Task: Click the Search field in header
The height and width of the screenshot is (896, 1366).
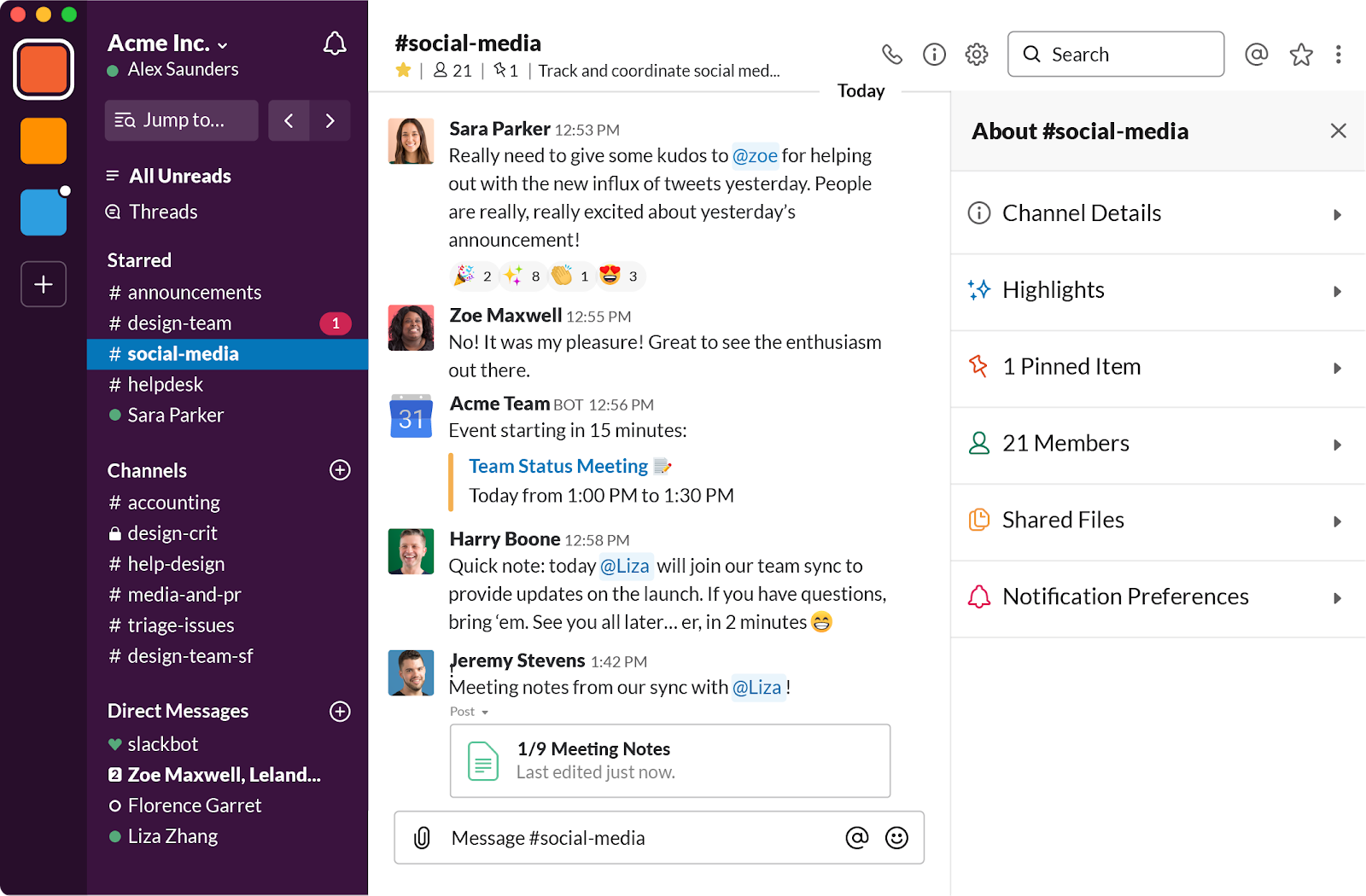Action: [1116, 55]
